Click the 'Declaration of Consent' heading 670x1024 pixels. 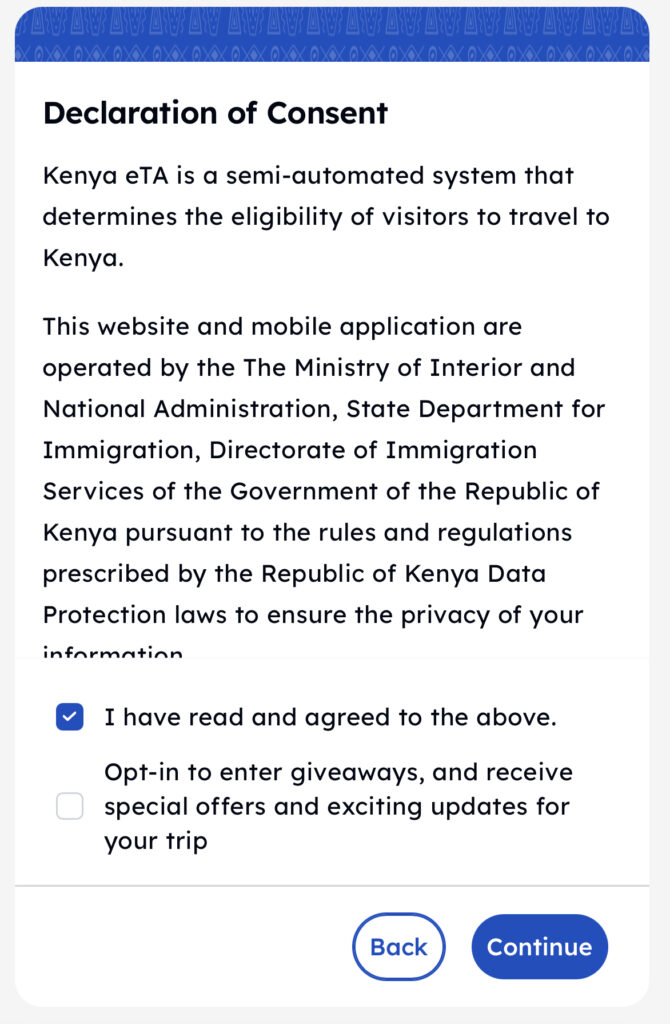click(215, 112)
